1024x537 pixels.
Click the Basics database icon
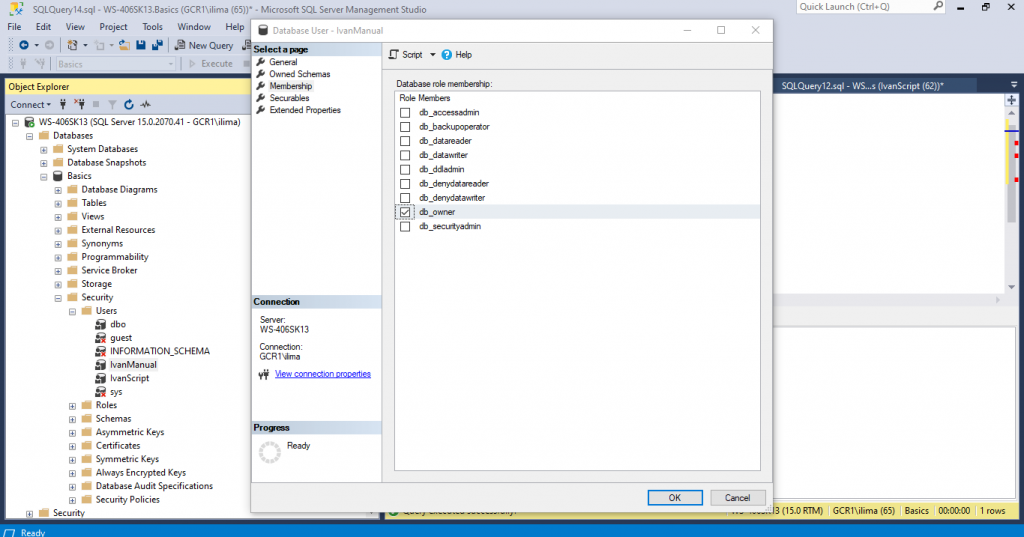58,176
